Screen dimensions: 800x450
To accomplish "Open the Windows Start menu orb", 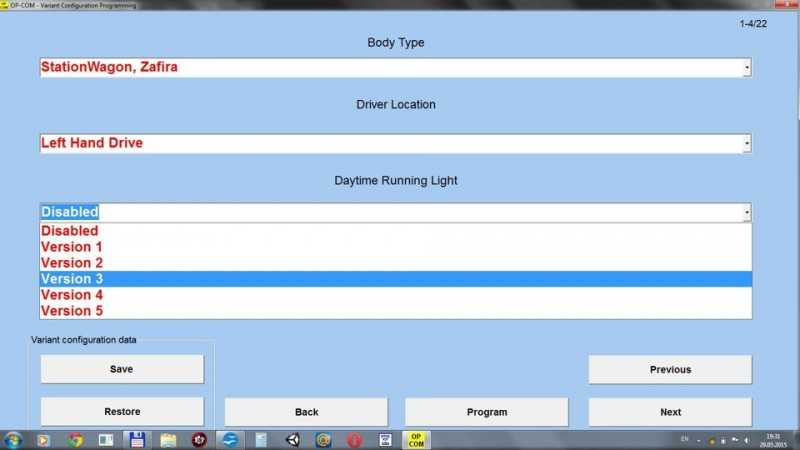I will (x=13, y=440).
